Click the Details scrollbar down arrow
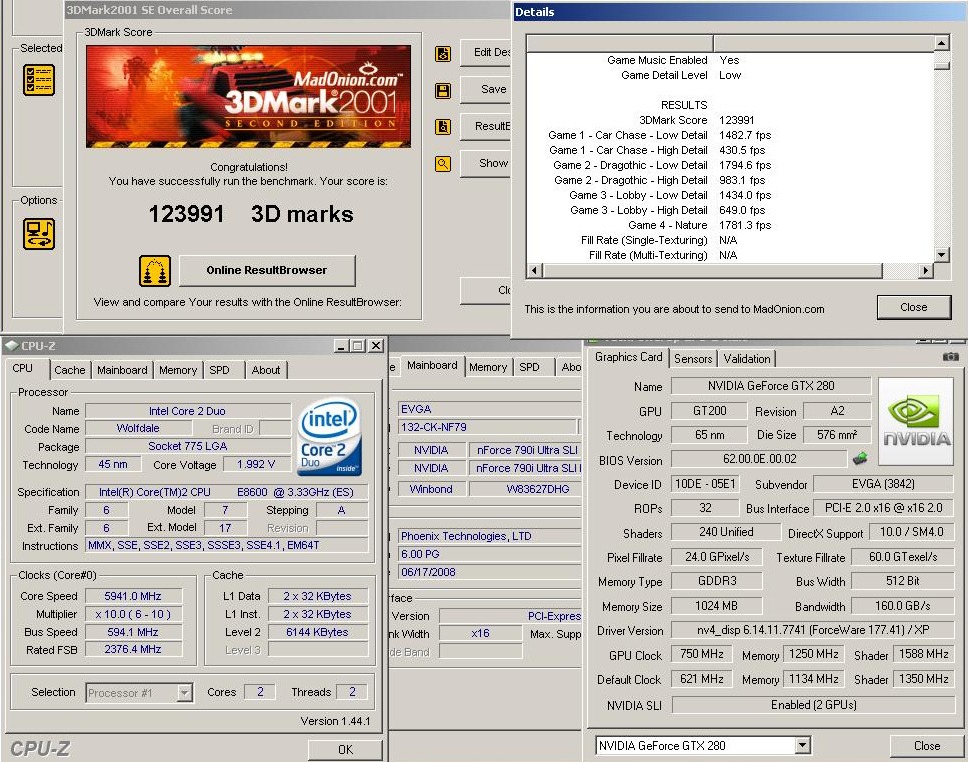968x762 pixels. click(941, 254)
